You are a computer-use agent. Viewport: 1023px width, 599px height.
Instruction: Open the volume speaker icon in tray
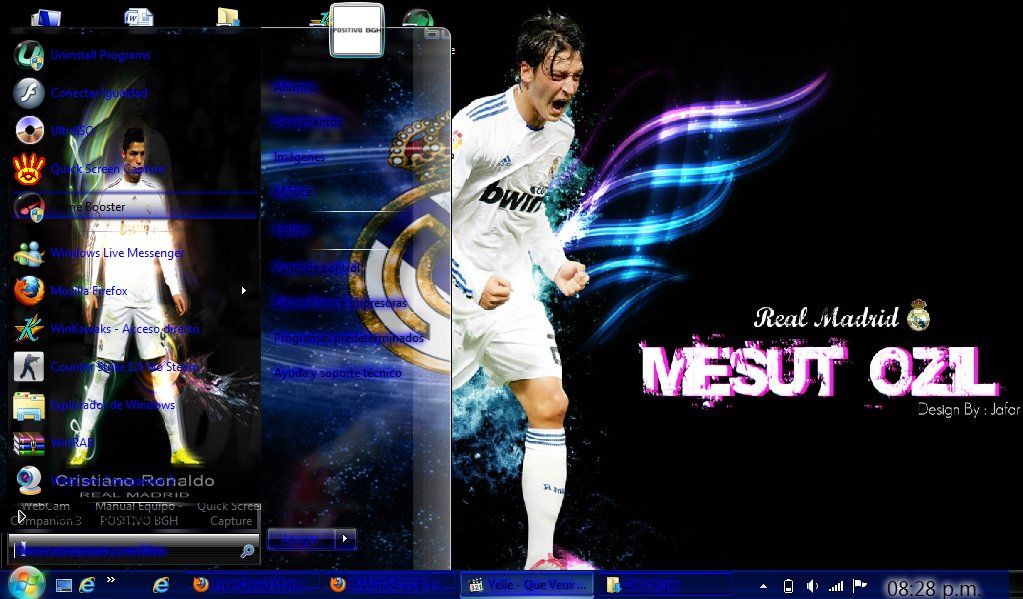click(812, 585)
